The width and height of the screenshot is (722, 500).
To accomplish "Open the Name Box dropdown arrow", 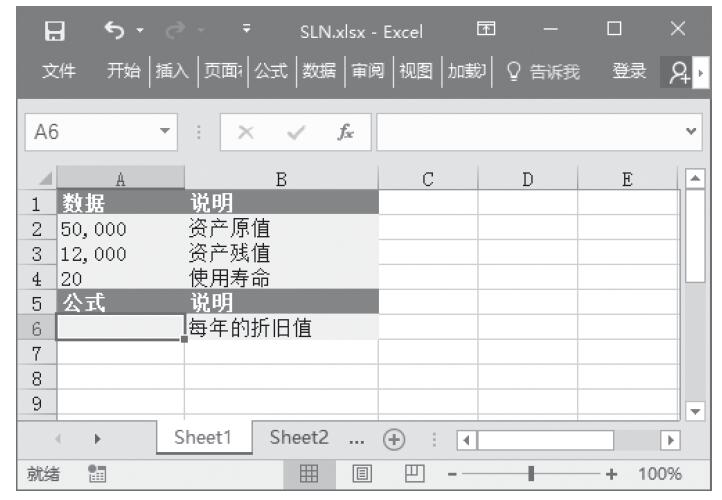I will (x=164, y=133).
